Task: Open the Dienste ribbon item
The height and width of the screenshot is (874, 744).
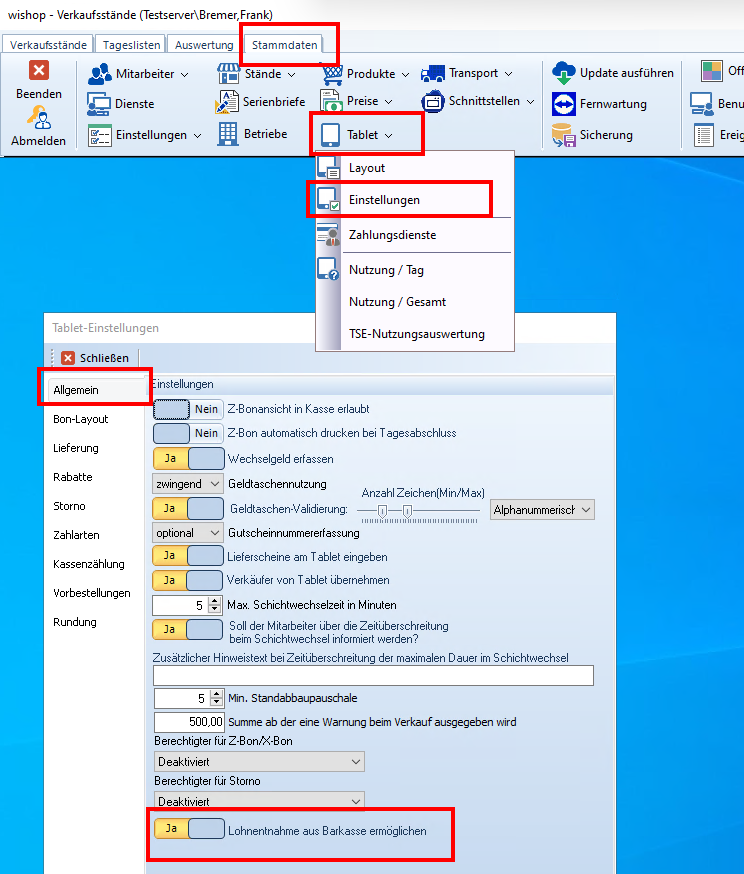Action: click(99, 104)
